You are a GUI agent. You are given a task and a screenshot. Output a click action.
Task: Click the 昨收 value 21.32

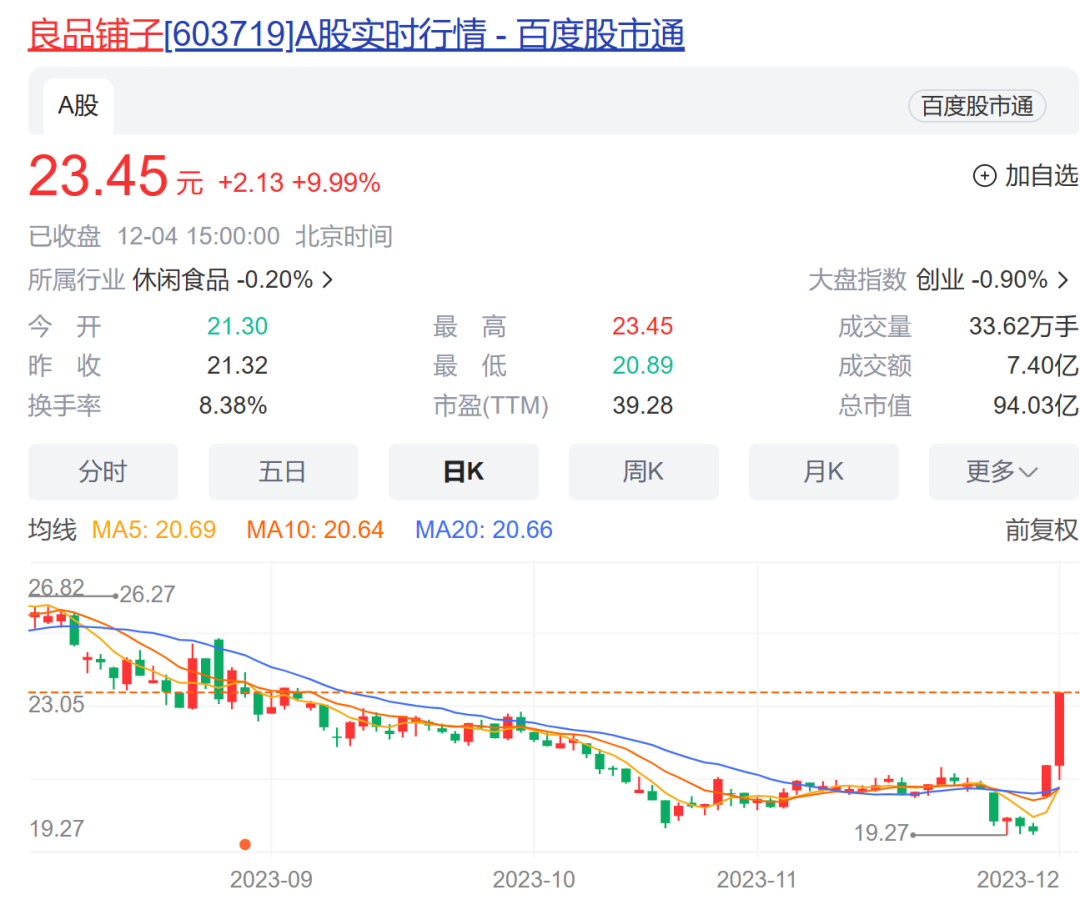(237, 365)
